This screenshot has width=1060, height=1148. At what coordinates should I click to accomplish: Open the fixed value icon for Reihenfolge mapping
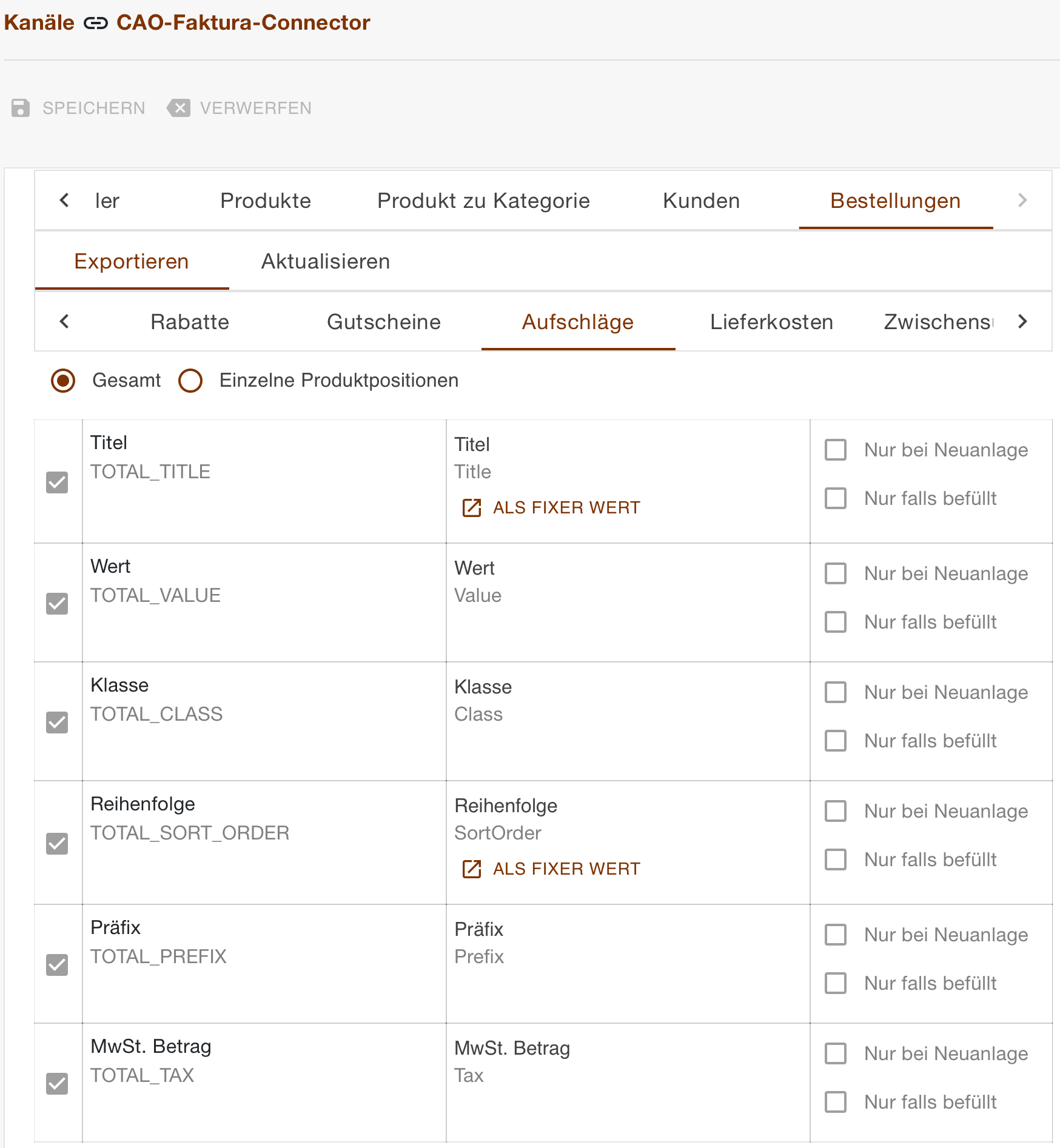pyautogui.click(x=472, y=869)
